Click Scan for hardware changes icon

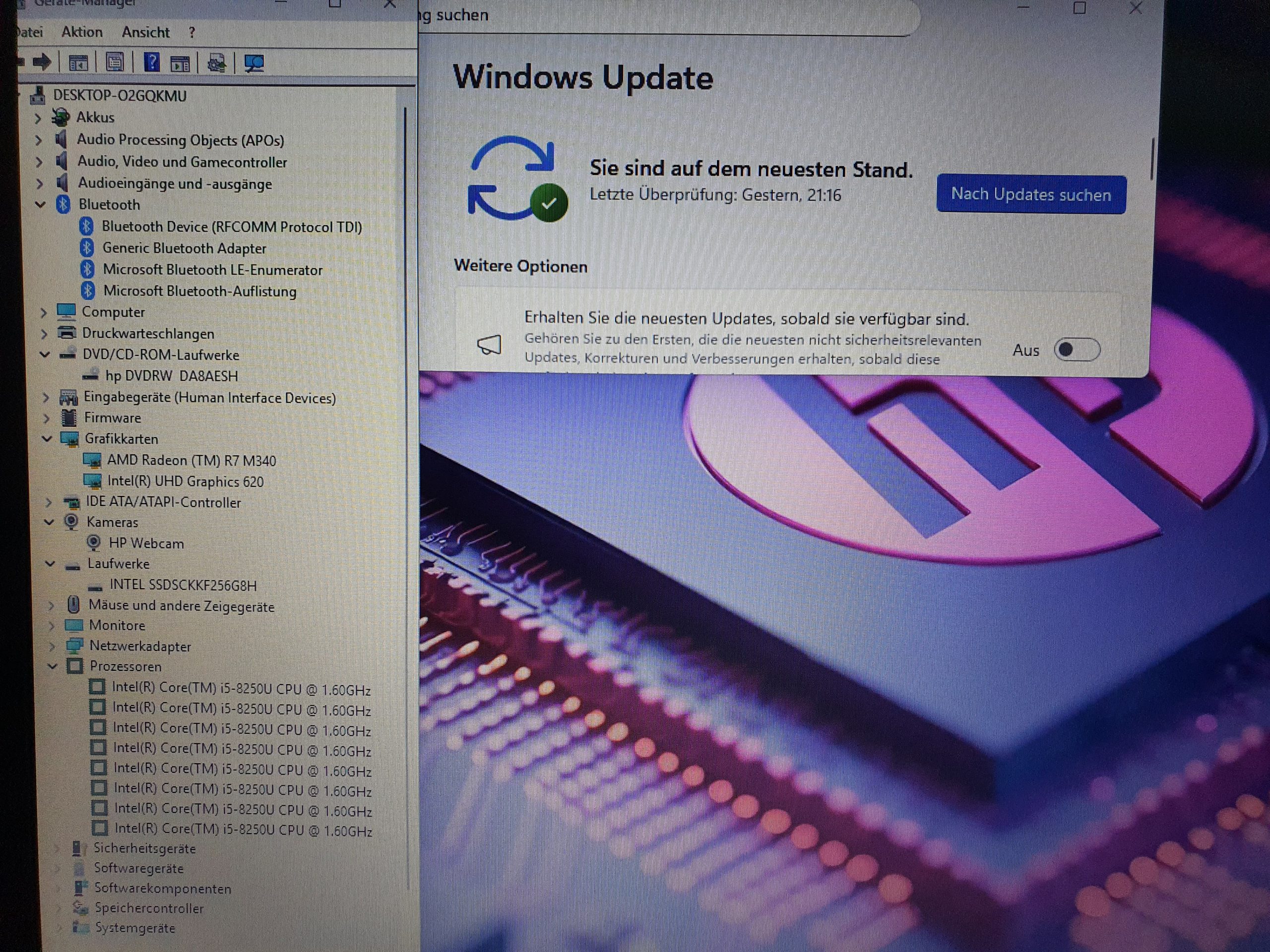254,63
